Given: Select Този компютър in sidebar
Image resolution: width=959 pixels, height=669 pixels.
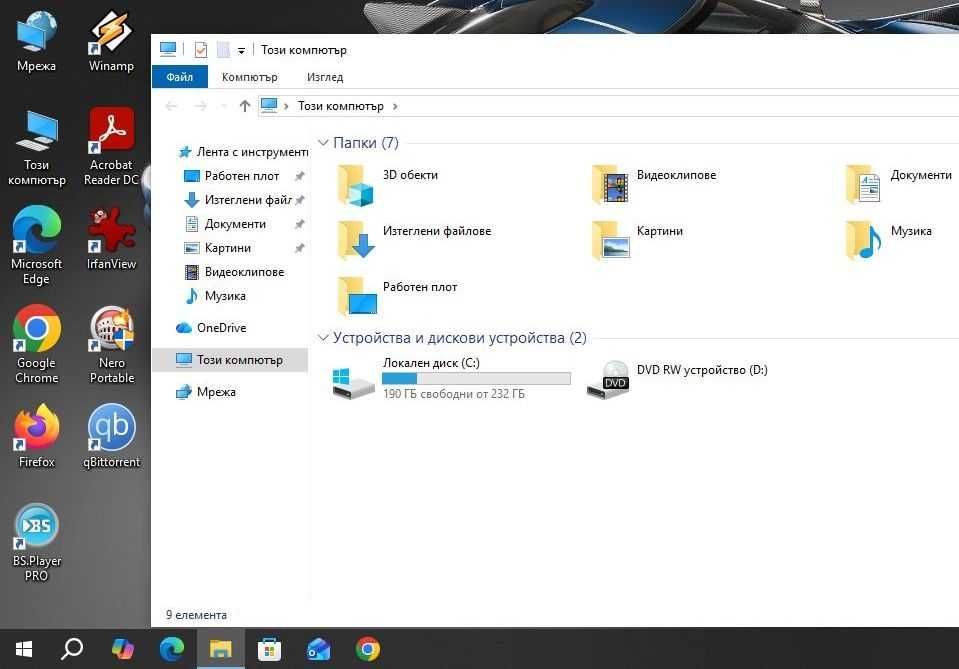Looking at the screenshot, I should [x=230, y=360].
